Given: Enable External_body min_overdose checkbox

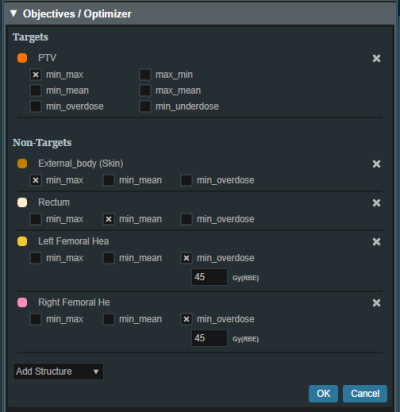Looking at the screenshot, I should (x=186, y=180).
